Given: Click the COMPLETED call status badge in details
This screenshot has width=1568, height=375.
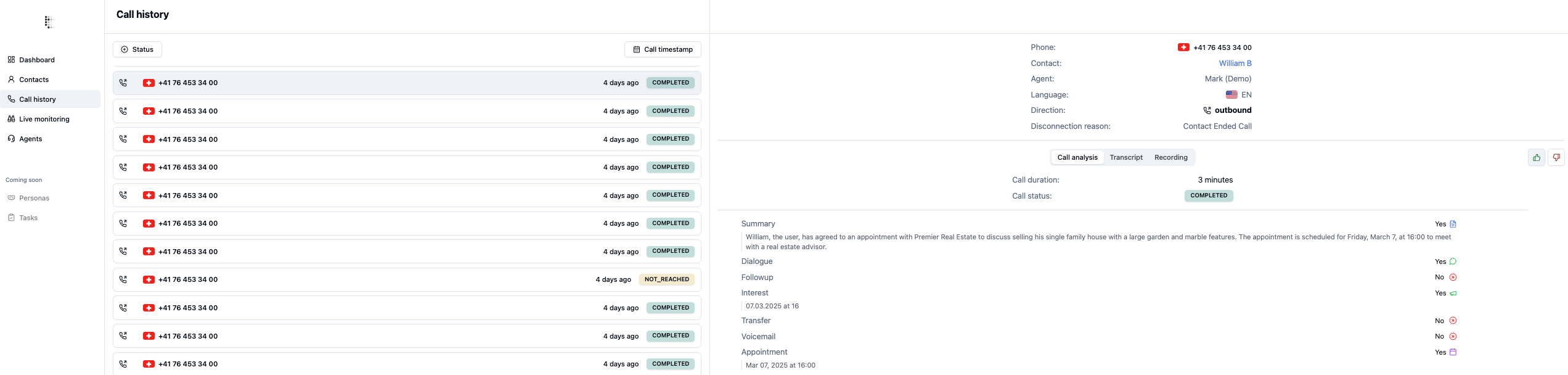Looking at the screenshot, I should [1209, 196].
